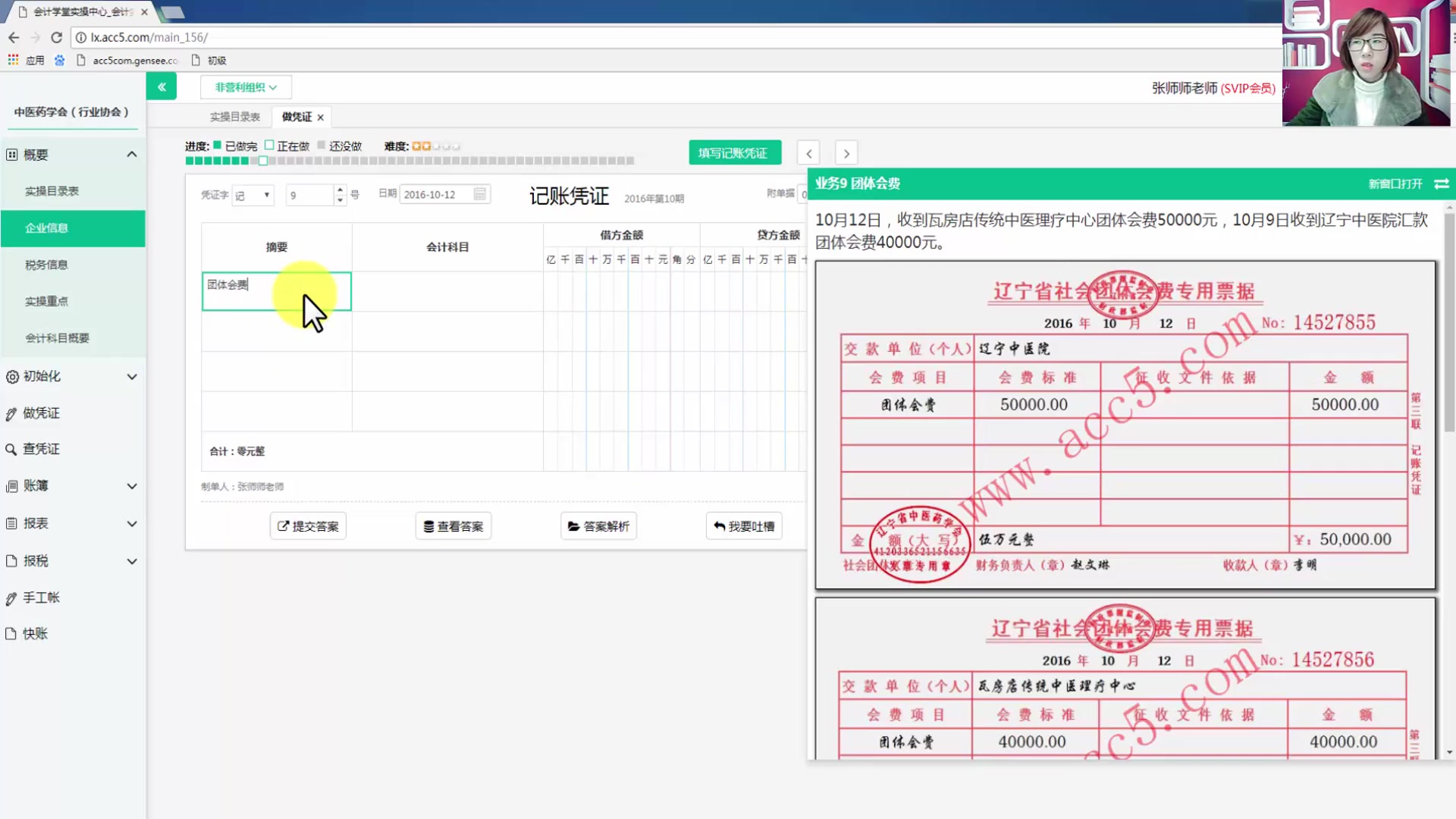Select the 实操目录表 tab

pyautogui.click(x=235, y=117)
